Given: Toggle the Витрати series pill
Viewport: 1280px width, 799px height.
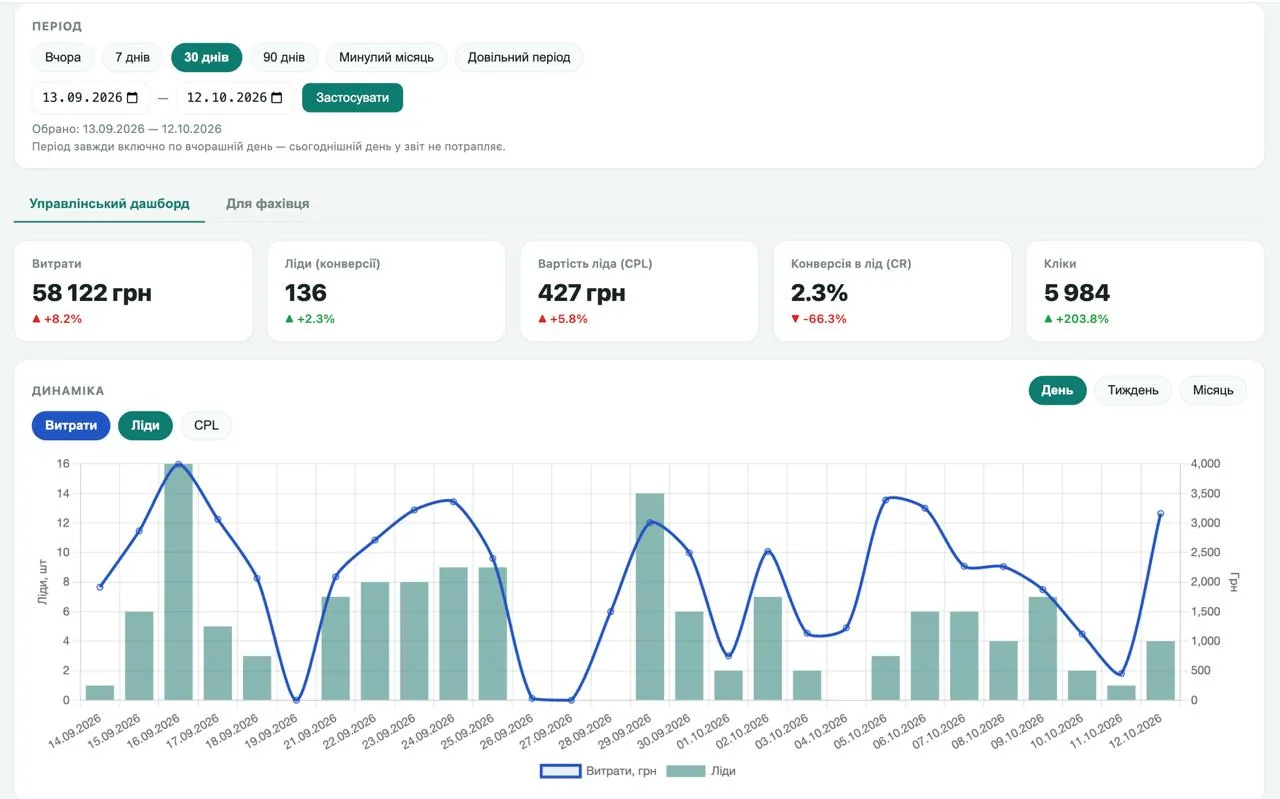Looking at the screenshot, I should [x=71, y=425].
